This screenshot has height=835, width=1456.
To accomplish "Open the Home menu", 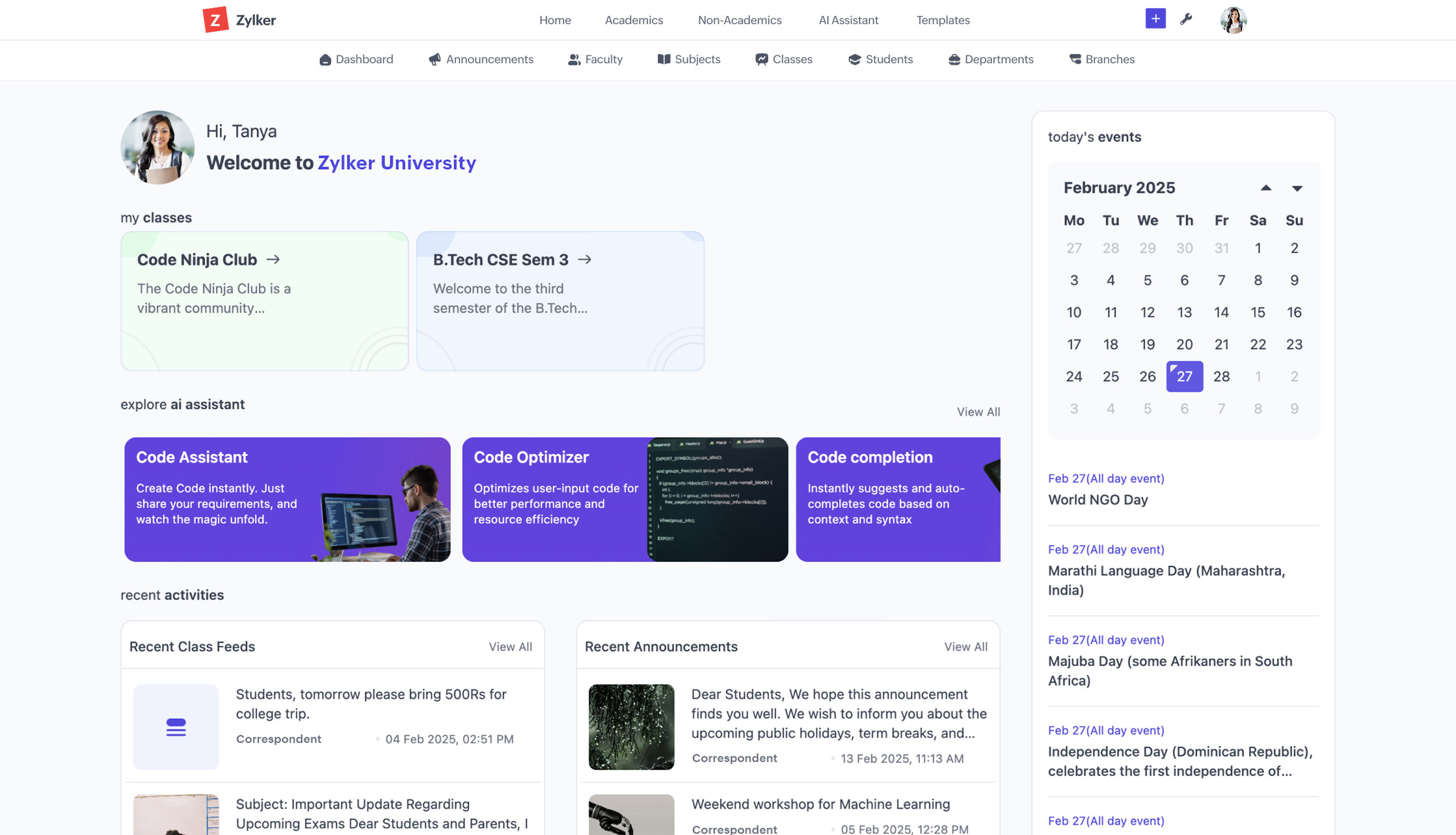I will coord(555,20).
